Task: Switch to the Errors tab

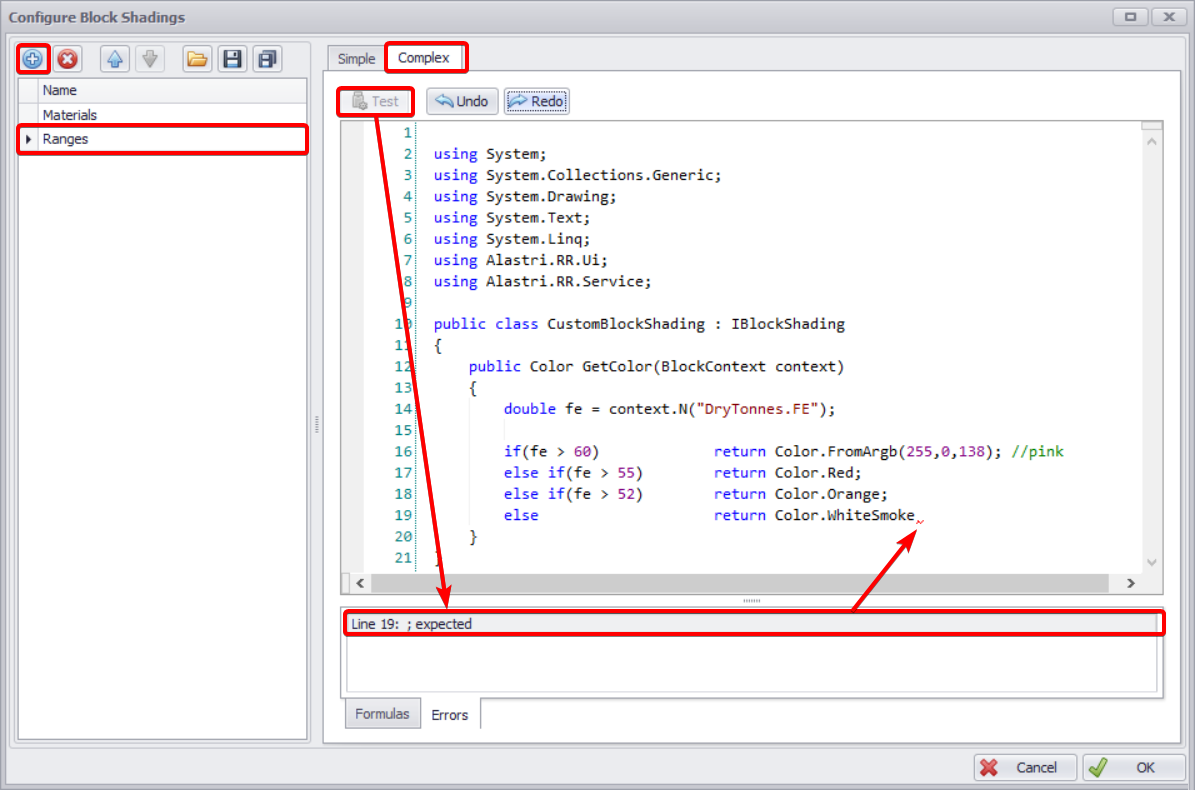Action: coord(449,715)
